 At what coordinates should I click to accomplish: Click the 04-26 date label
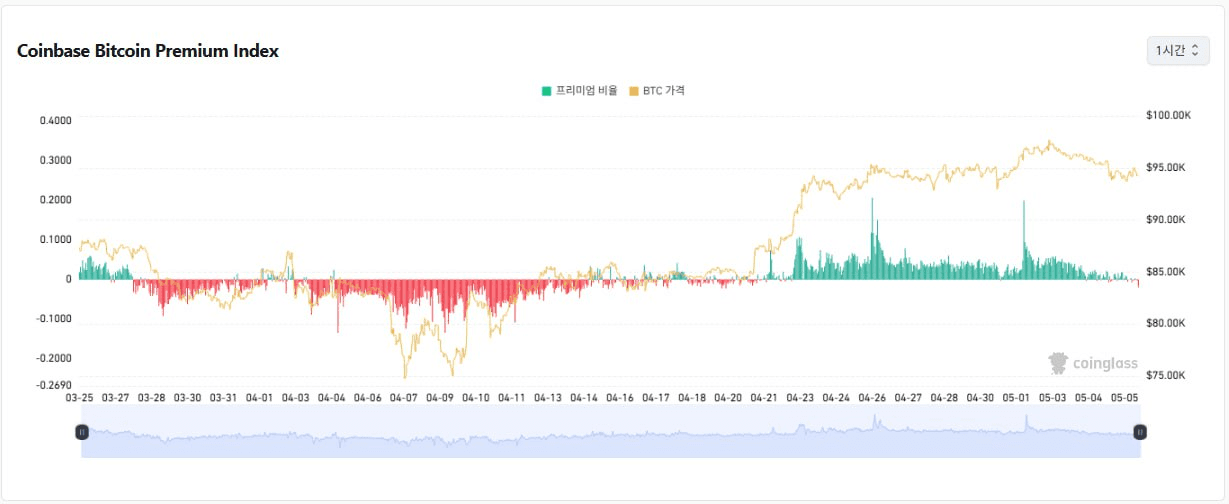[x=872, y=398]
